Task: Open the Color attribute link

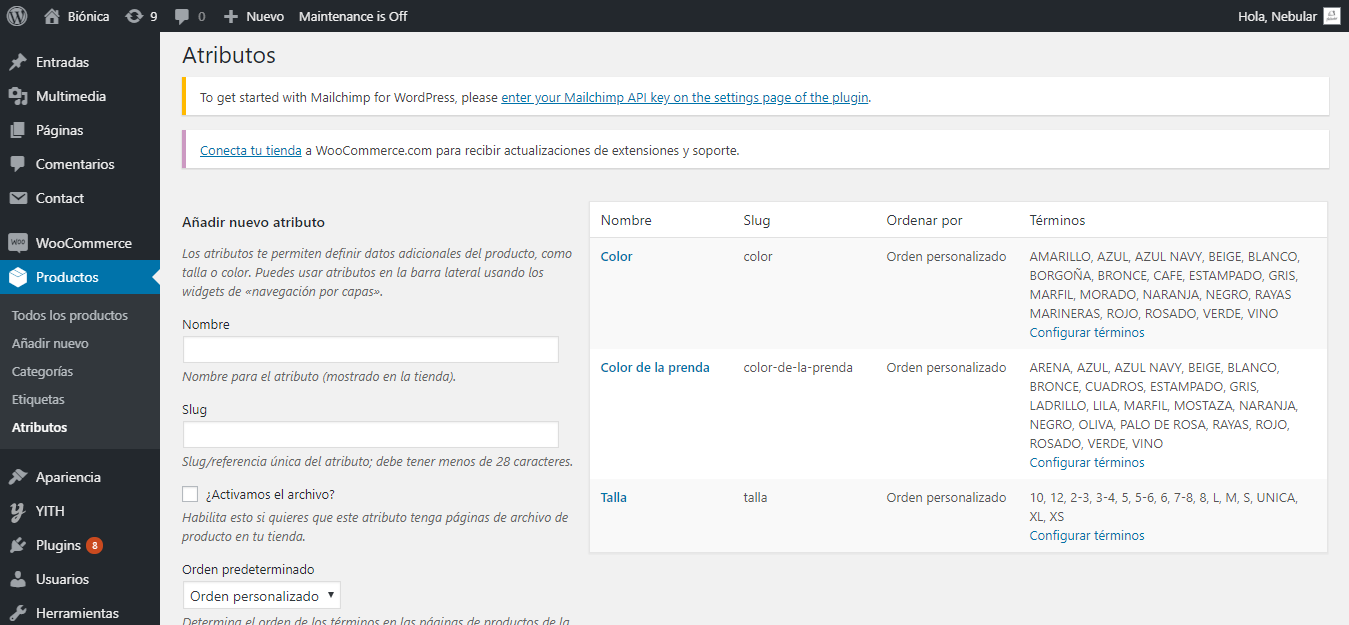Action: [616, 257]
